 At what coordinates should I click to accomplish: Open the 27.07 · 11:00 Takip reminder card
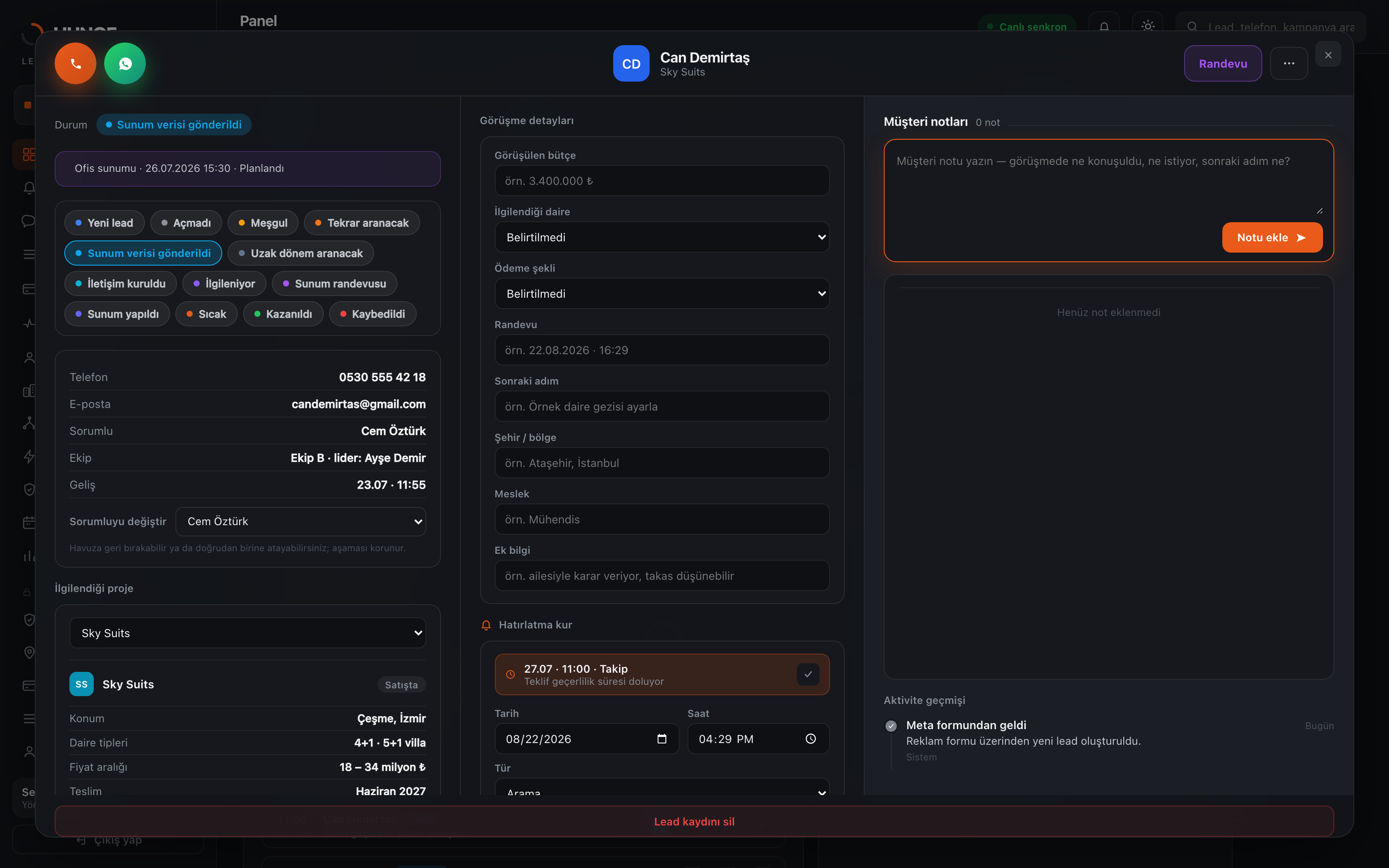pyautogui.click(x=662, y=674)
